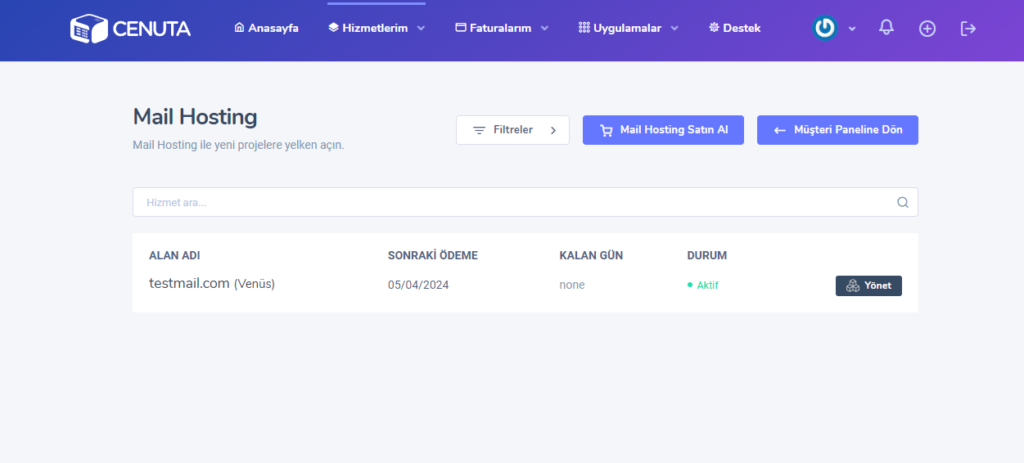Viewport: 1024px width, 463px height.
Task: Expand the Uygulamalar dropdown chevron
Action: click(675, 29)
